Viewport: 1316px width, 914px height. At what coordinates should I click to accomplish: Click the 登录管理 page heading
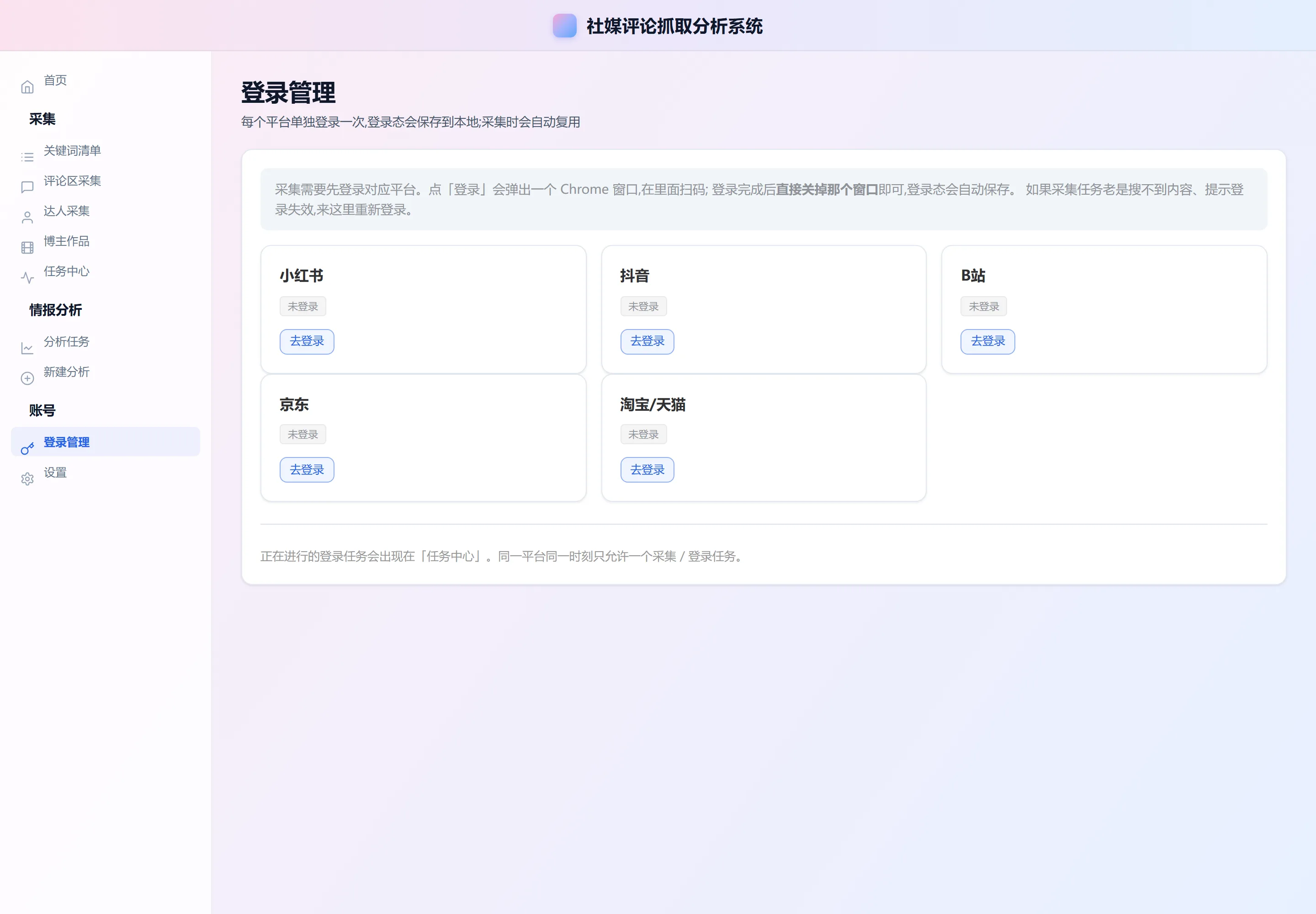(x=289, y=93)
